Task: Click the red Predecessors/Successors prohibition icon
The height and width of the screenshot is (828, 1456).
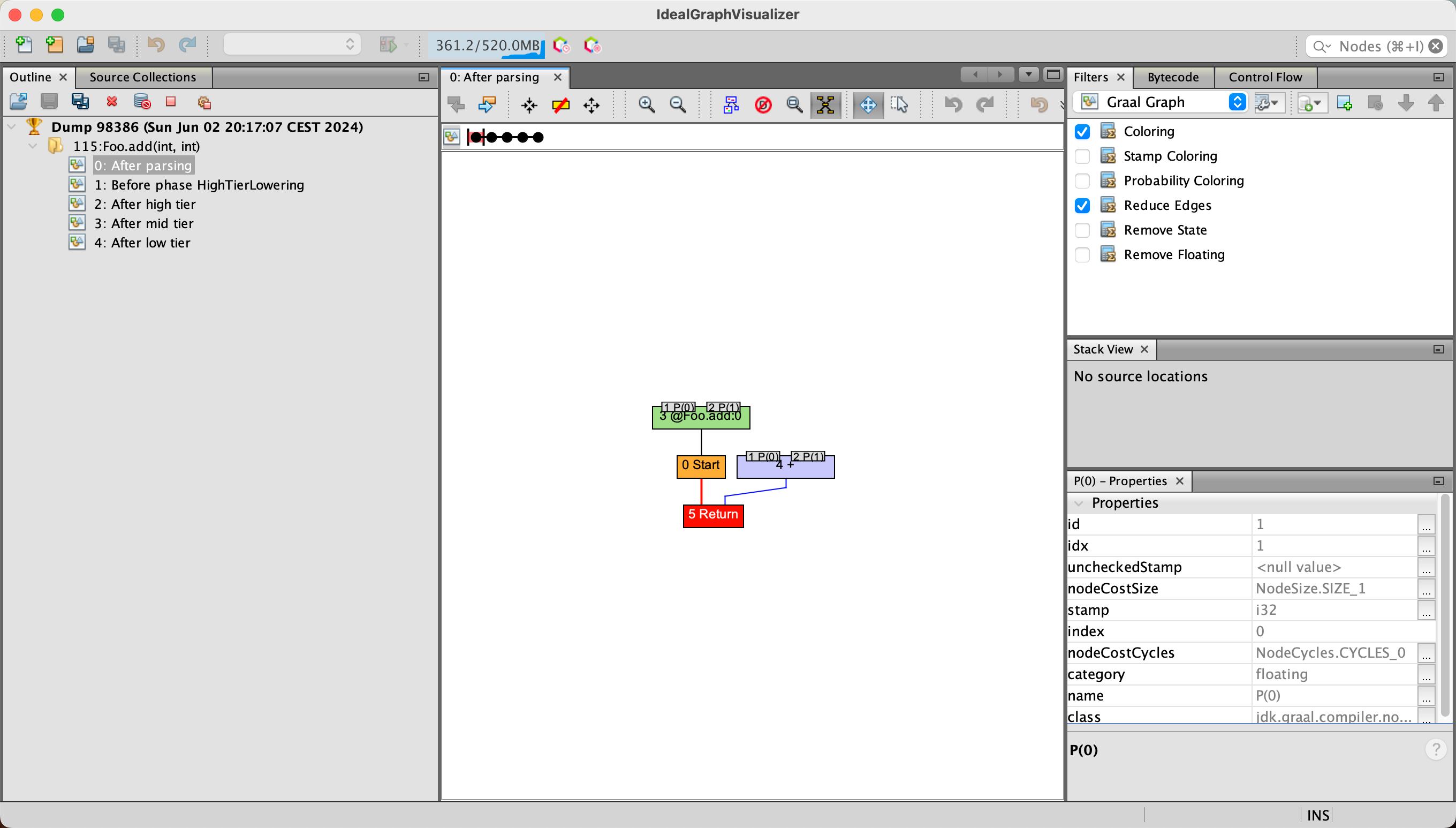Action: pyautogui.click(x=763, y=104)
